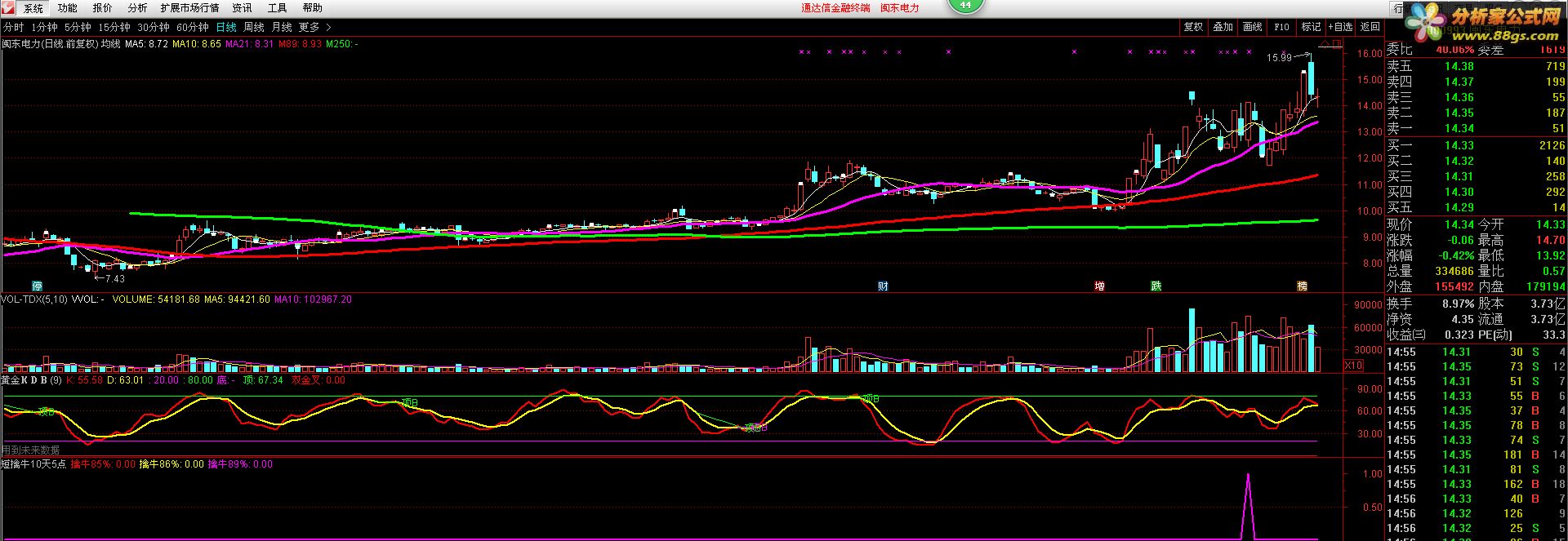Viewport: 1568px width, 541px height.
Task: Click the 卖五 14.38 order row
Action: point(1476,66)
